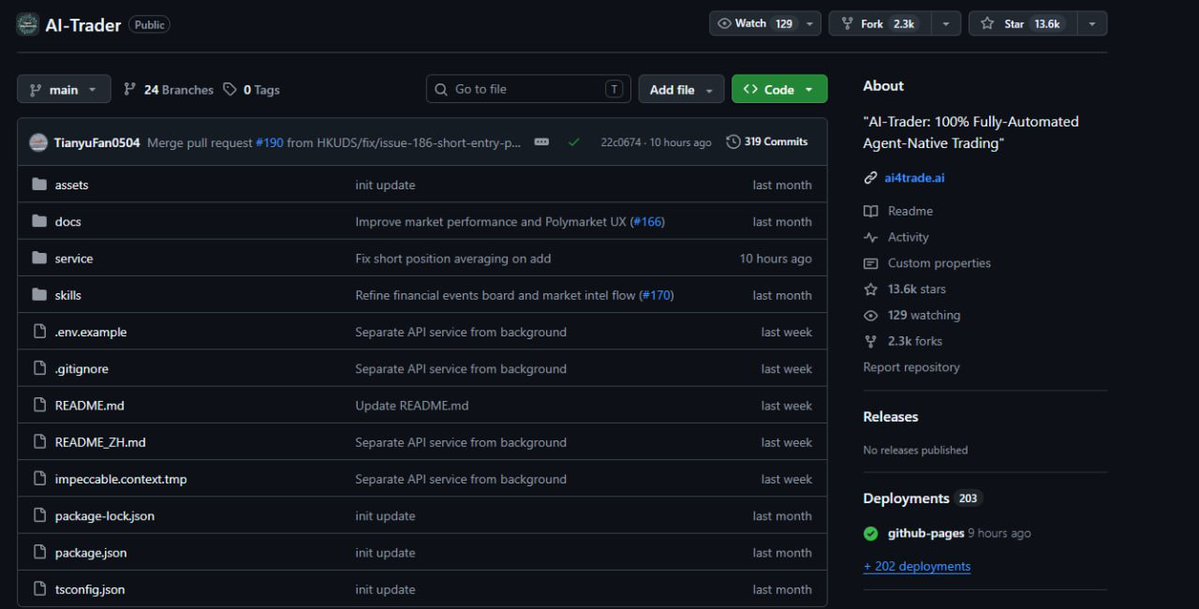Open the github-pages deployment link
Screen dimensions: 1199x609
point(926,533)
